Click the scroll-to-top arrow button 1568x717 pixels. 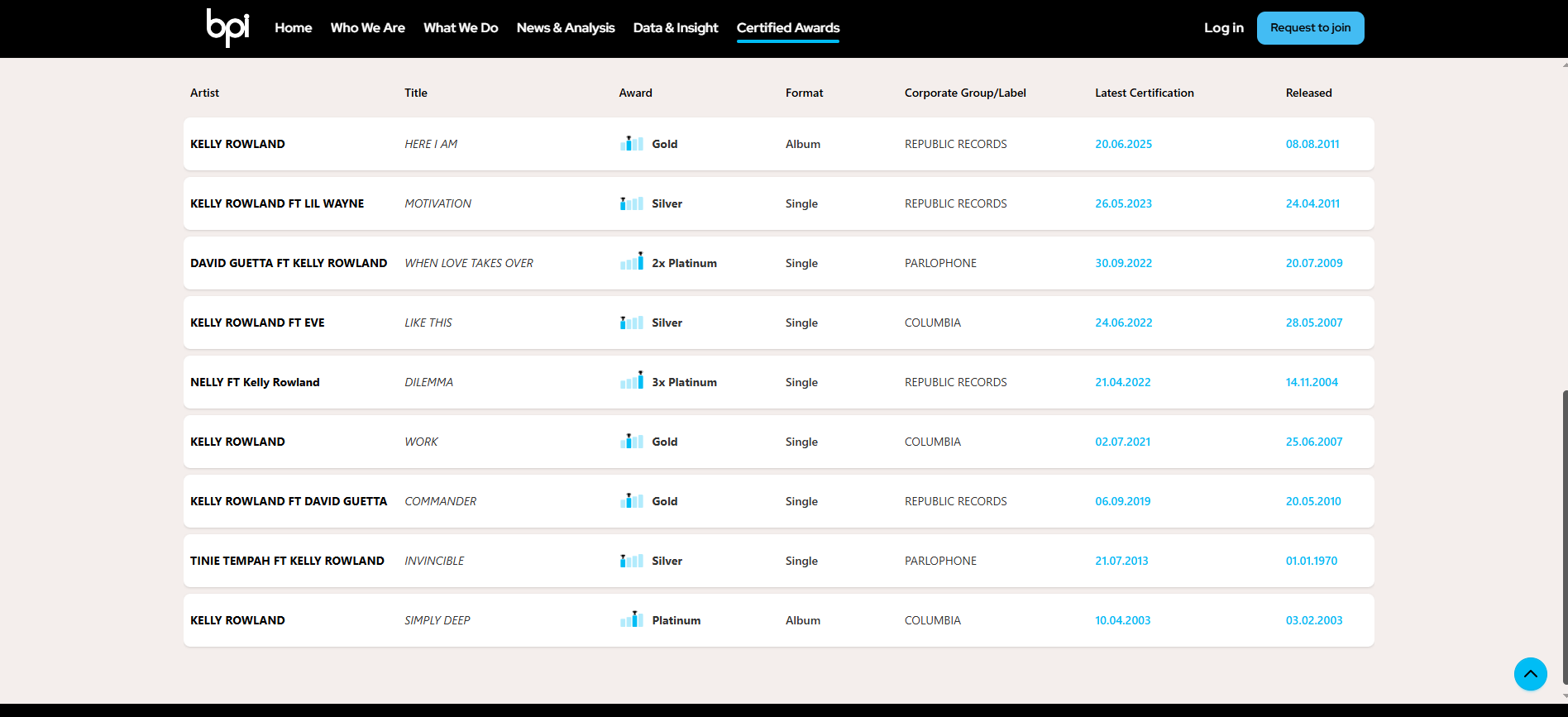1530,674
